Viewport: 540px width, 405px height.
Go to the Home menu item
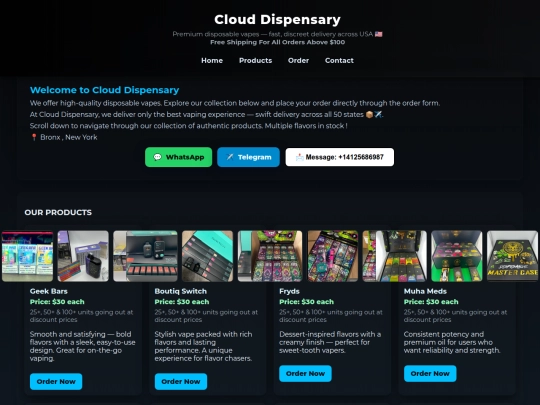click(212, 61)
